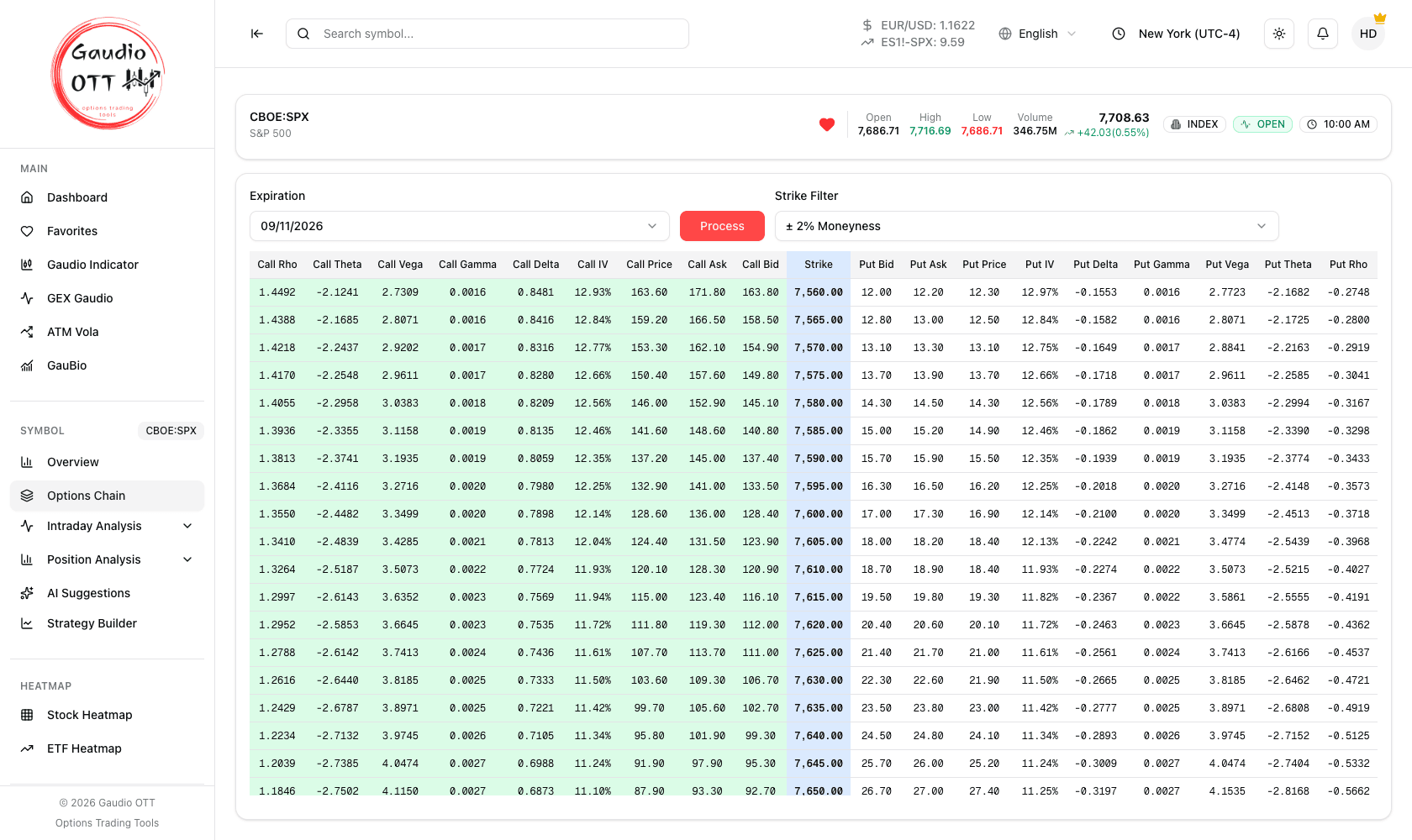
Task: Click the Gaudio Indicator chart icon
Action: point(27,265)
